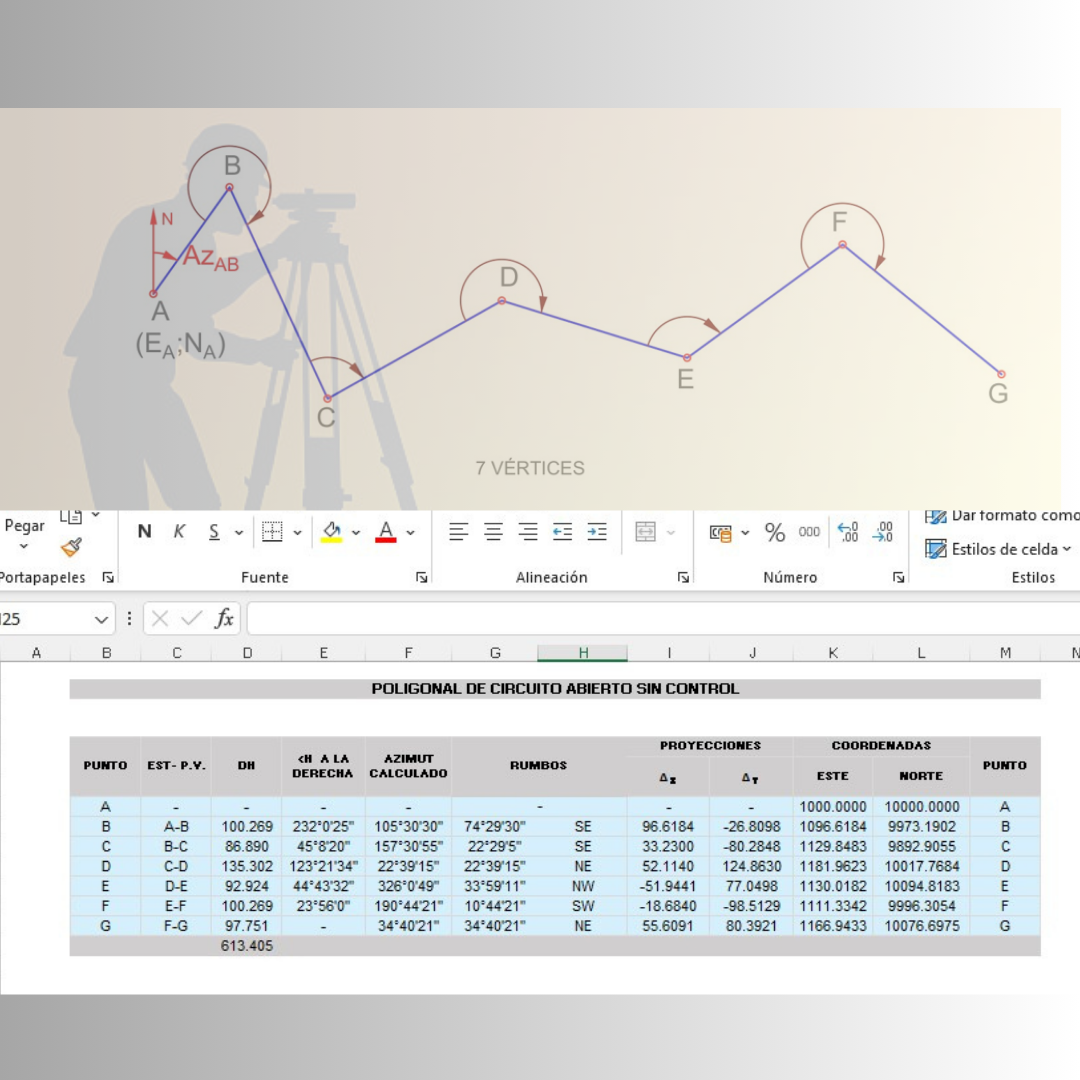The image size is (1080, 1080).
Task: Toggle italic formatting (K)
Action: click(x=179, y=532)
